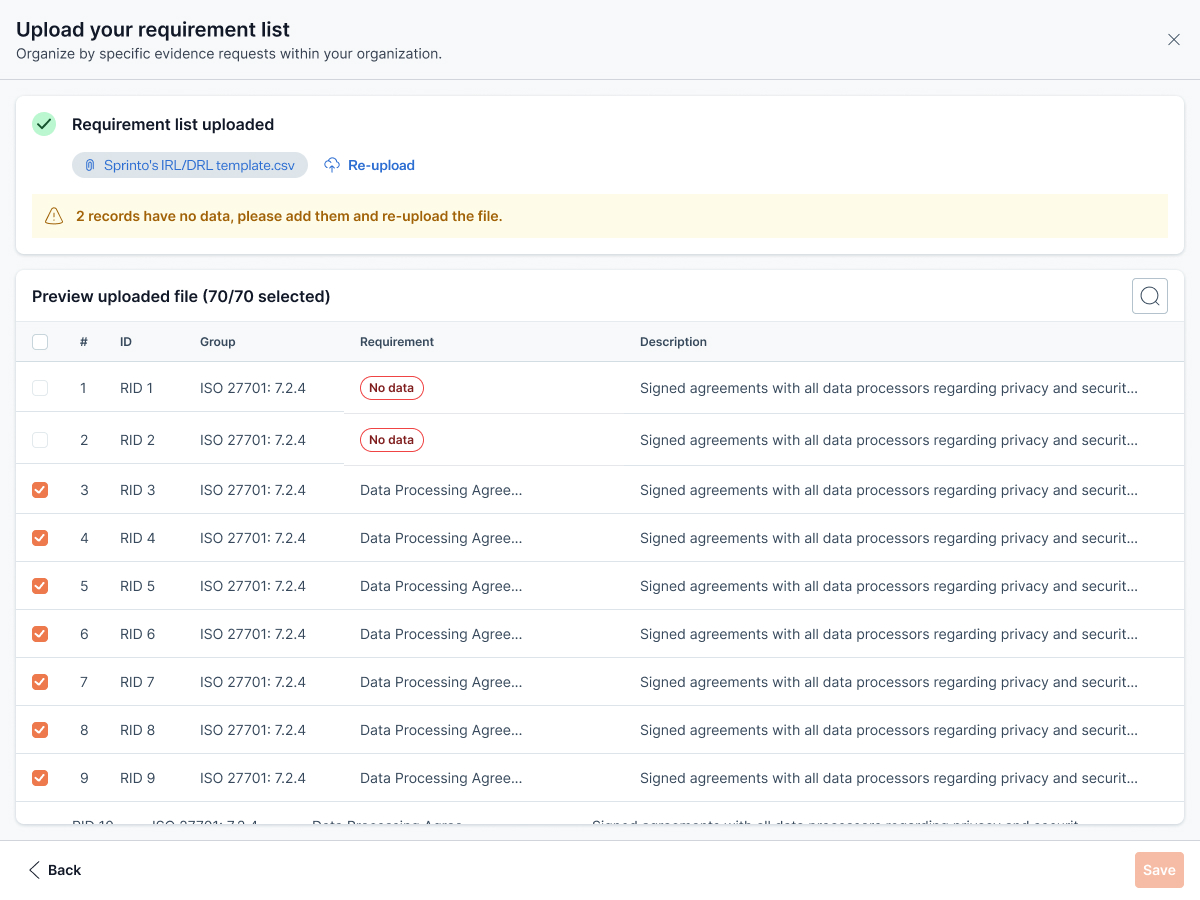
Task: Click the paperclip attachment icon
Action: pos(89,165)
